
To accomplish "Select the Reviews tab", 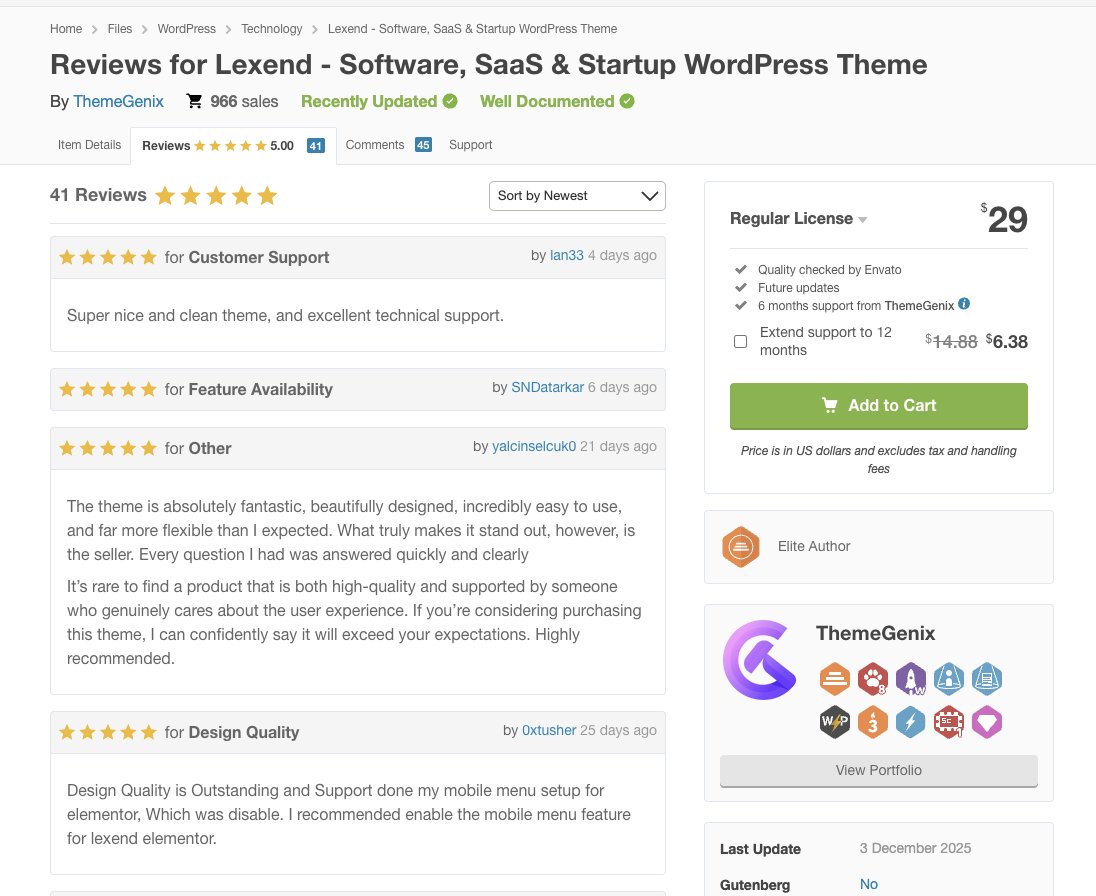I will [233, 145].
